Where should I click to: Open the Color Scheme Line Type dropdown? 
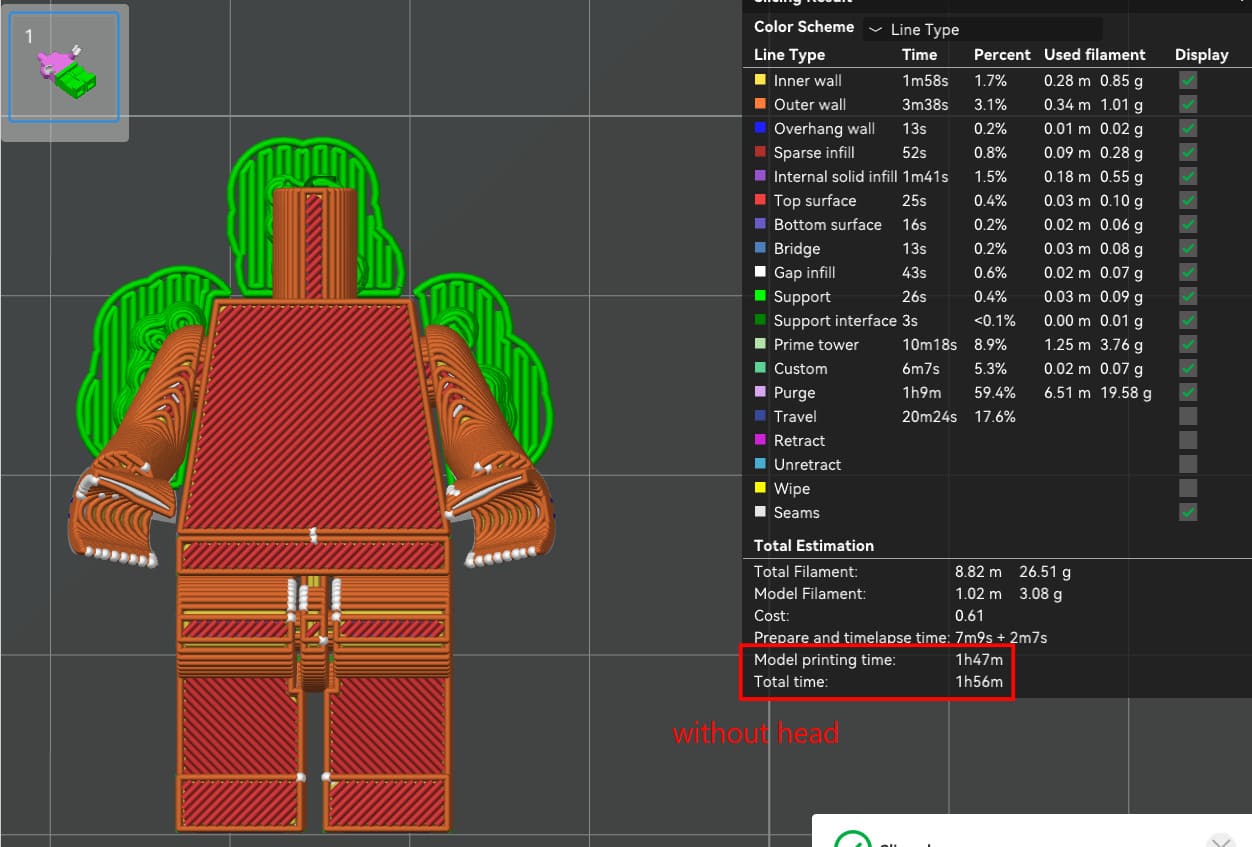(982, 29)
